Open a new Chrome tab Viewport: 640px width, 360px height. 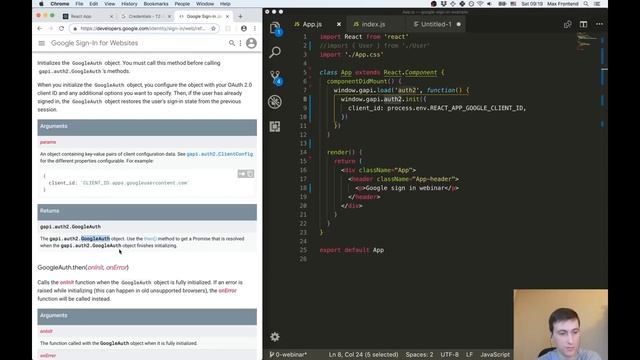click(240, 16)
